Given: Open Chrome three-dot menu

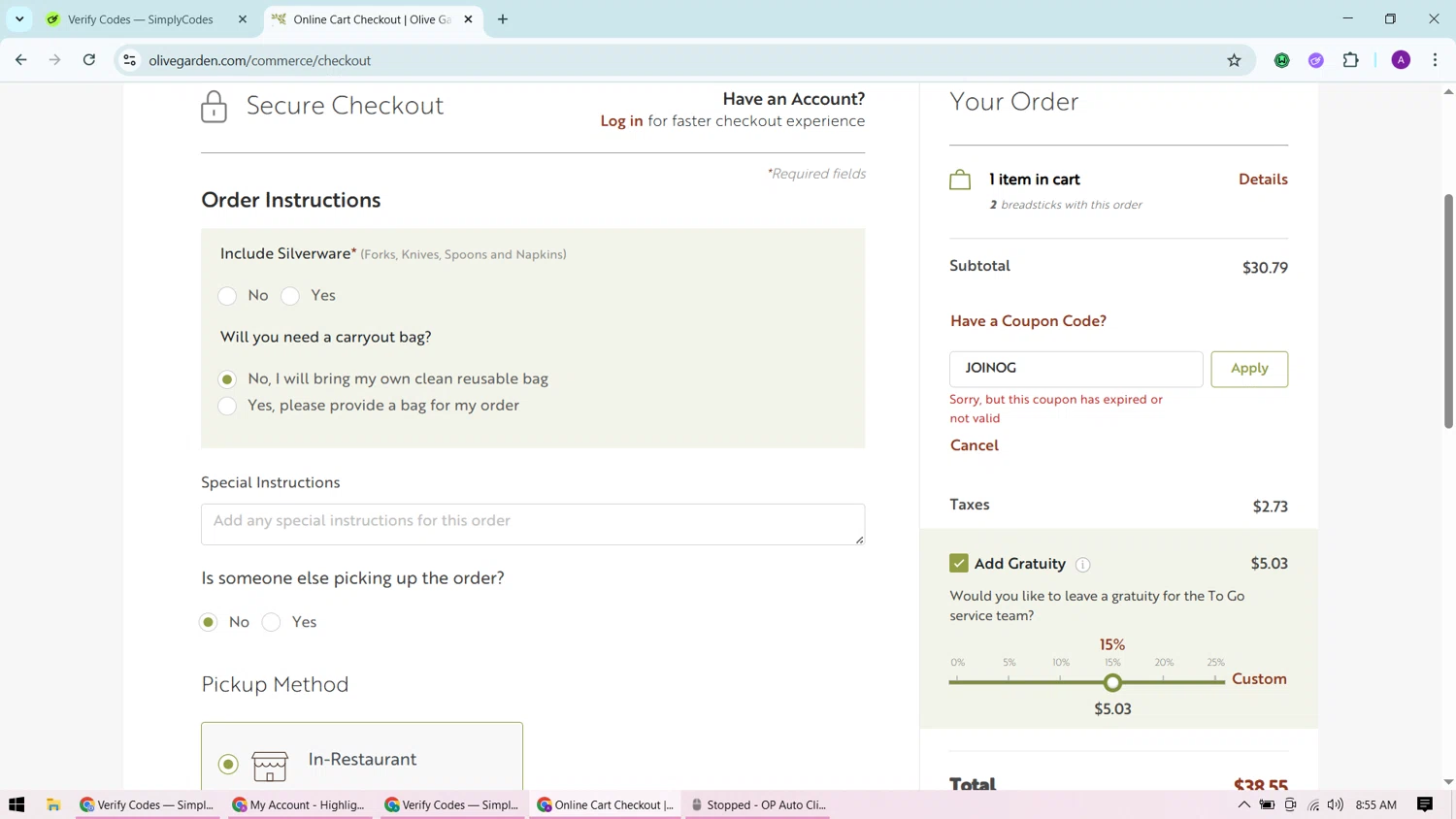Looking at the screenshot, I should point(1435,60).
